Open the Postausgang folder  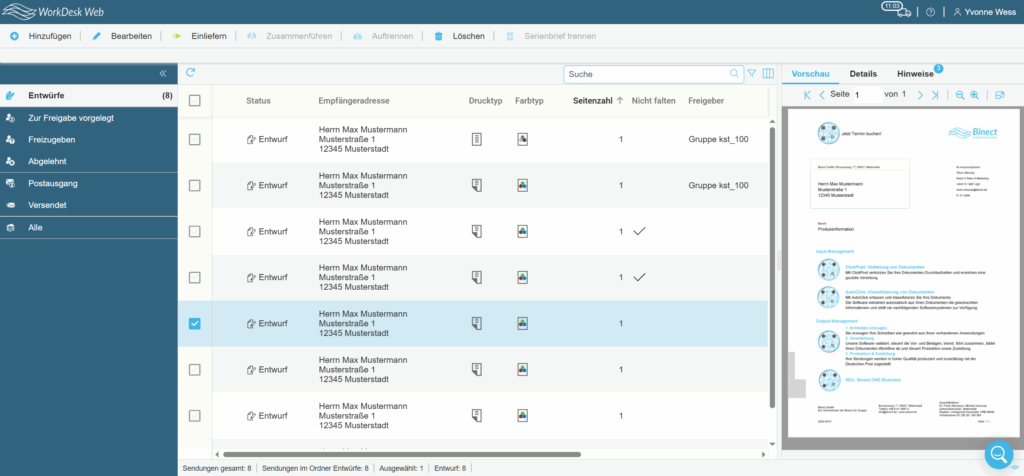tap(89, 183)
